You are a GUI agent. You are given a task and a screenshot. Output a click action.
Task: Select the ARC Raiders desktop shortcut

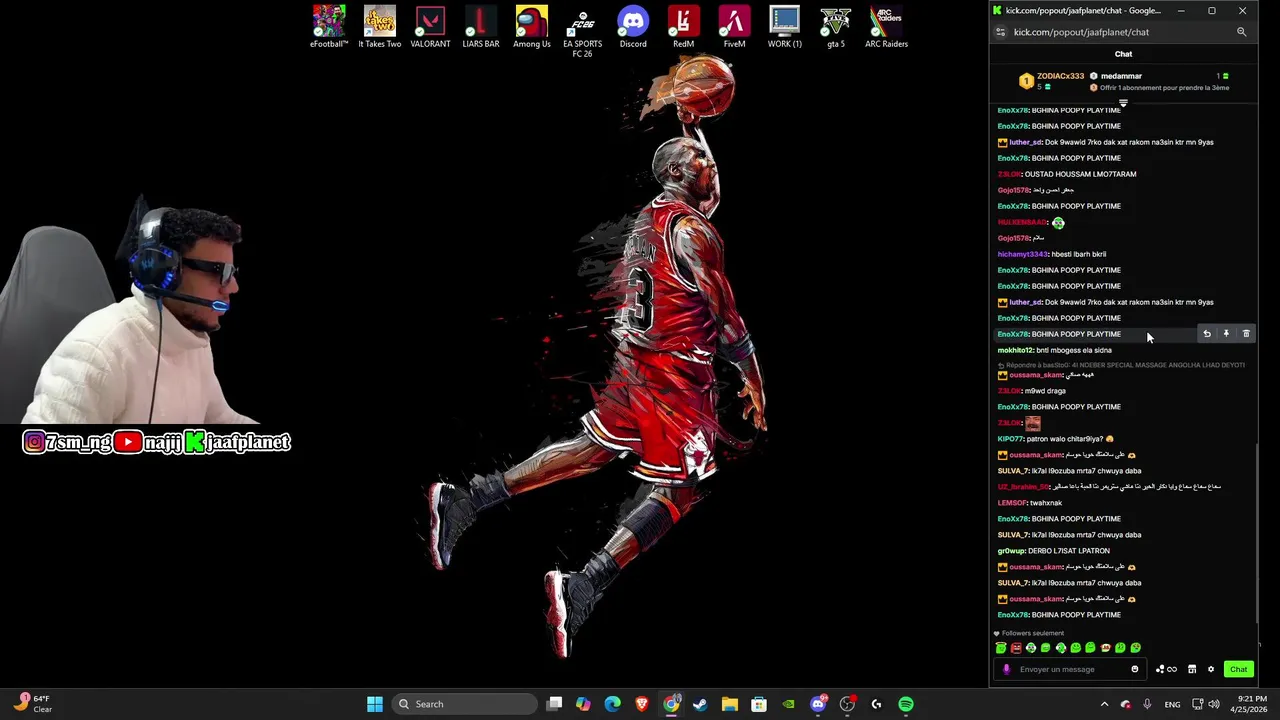pos(886,27)
